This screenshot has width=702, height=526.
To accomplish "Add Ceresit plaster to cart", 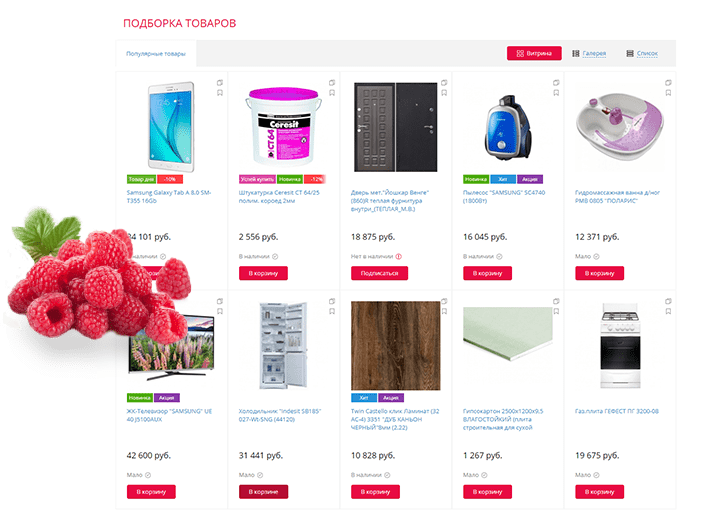I will coord(263,273).
